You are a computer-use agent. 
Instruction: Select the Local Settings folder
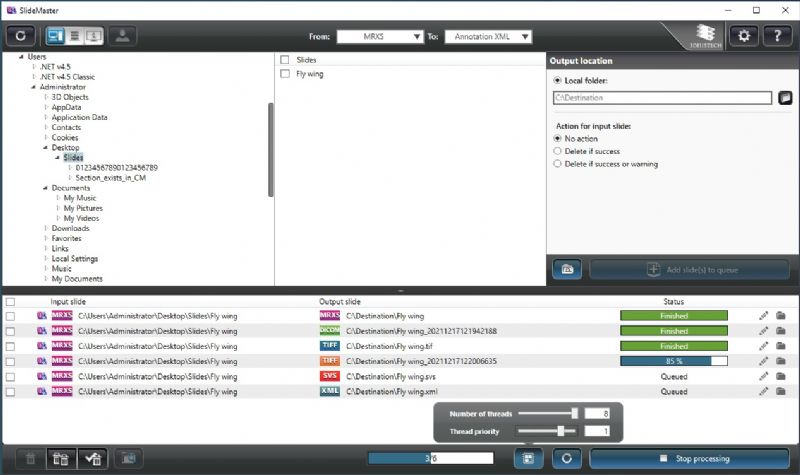pyautogui.click(x=74, y=259)
